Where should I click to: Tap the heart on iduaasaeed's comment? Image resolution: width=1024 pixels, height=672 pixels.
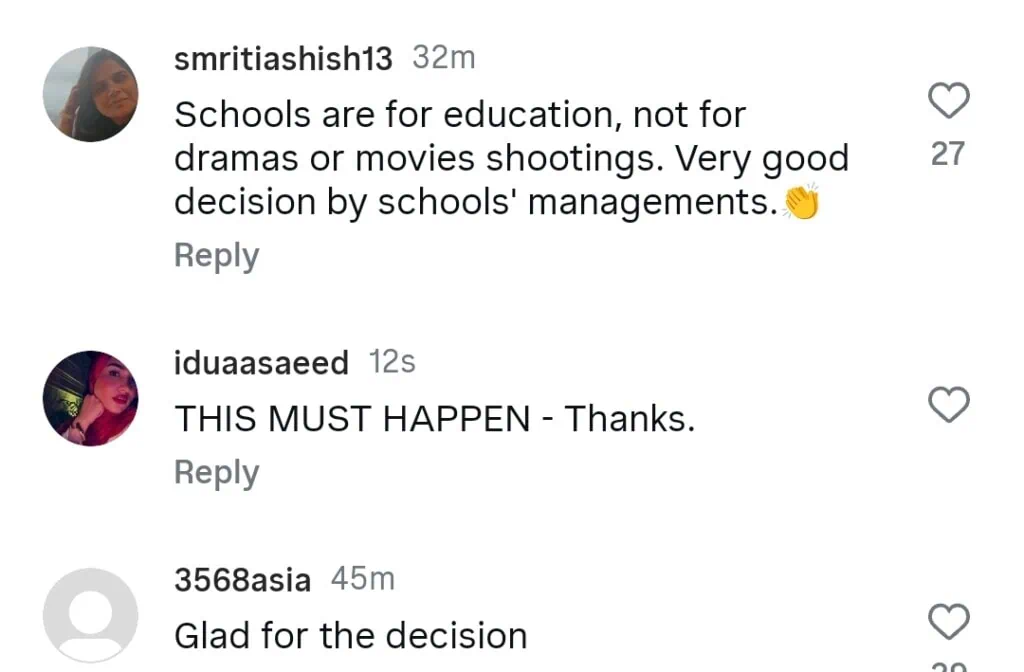point(949,405)
